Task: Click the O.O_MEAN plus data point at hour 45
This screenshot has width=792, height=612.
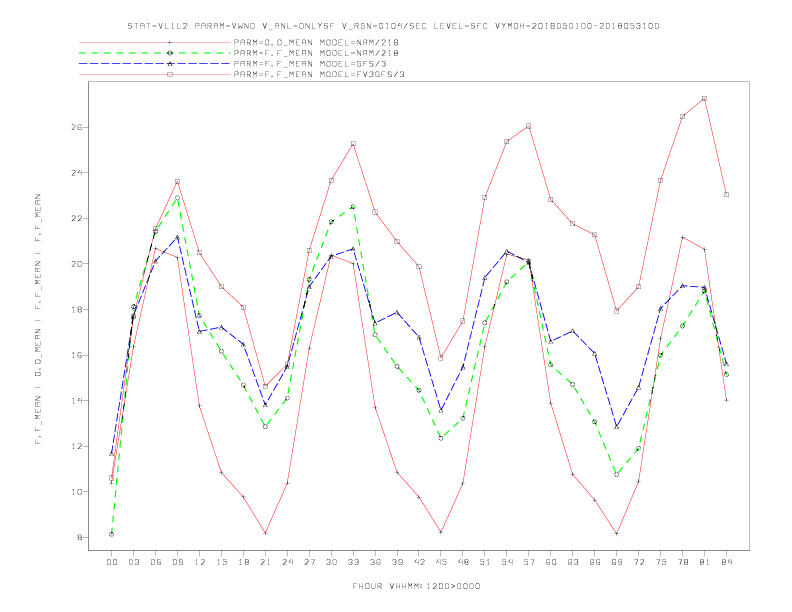Action: [441, 532]
